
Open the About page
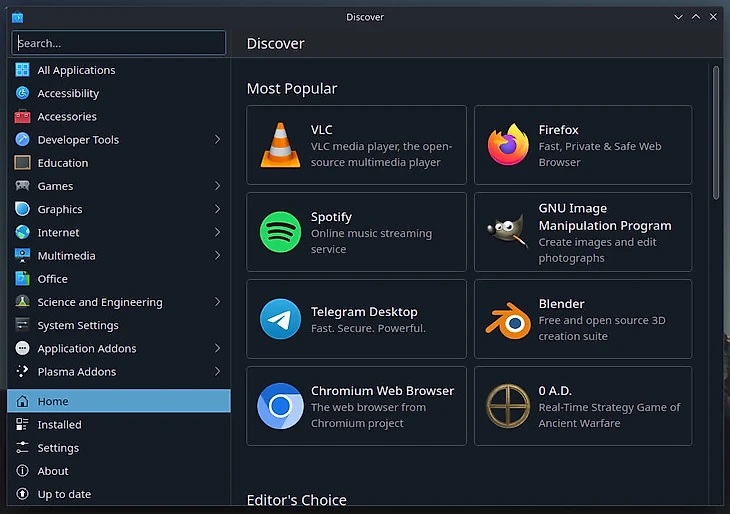click(x=53, y=471)
